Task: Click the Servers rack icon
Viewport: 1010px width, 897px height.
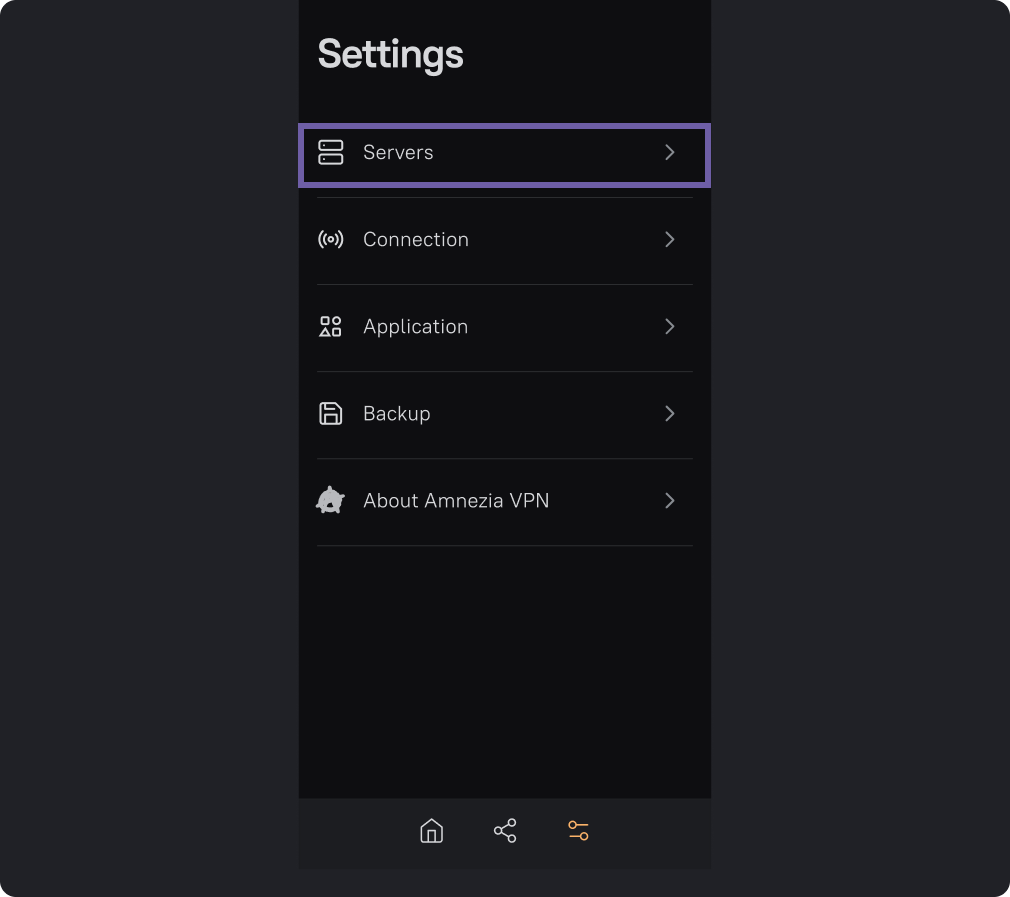Action: [330, 153]
